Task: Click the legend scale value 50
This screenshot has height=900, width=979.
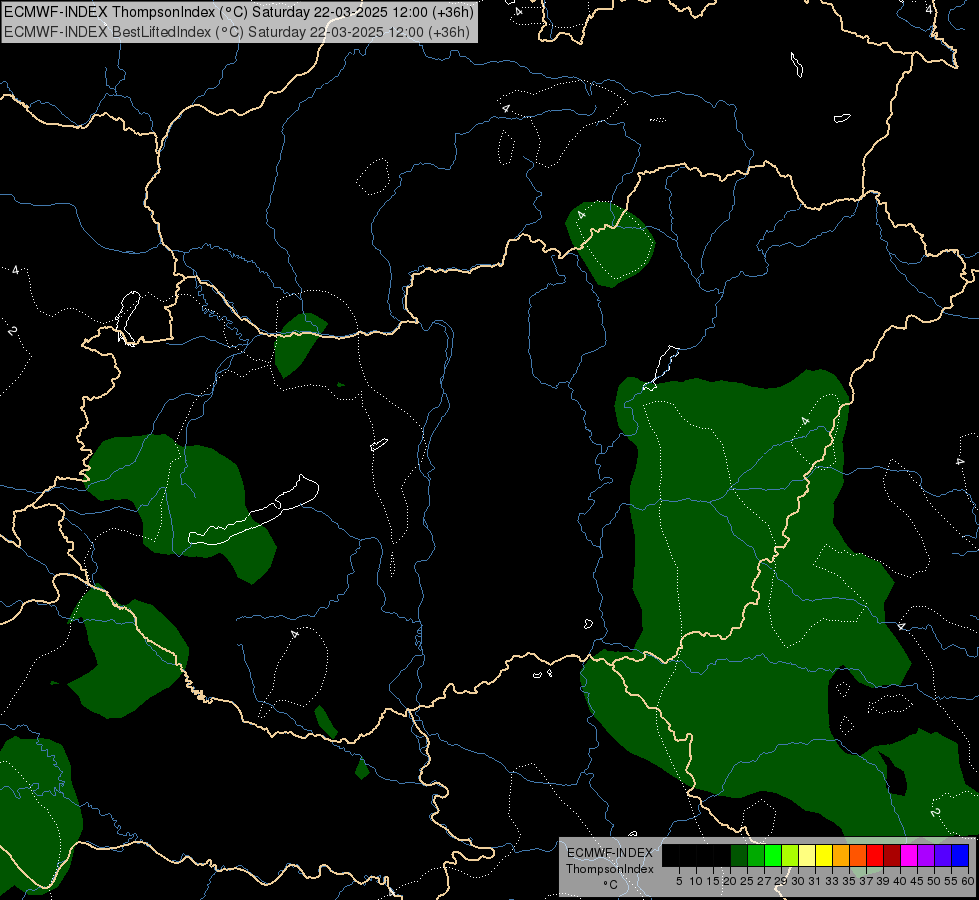Action: 935,881
